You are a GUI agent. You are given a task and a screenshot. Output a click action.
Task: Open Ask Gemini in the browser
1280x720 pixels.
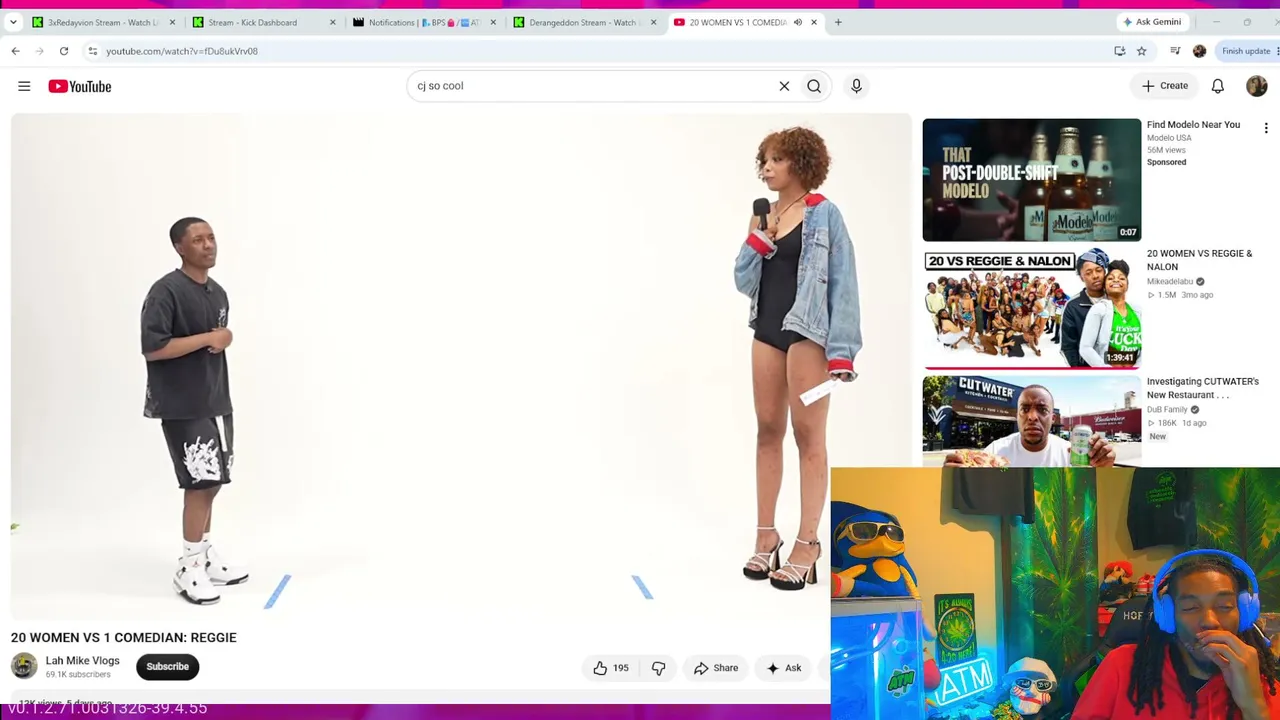tap(1152, 22)
